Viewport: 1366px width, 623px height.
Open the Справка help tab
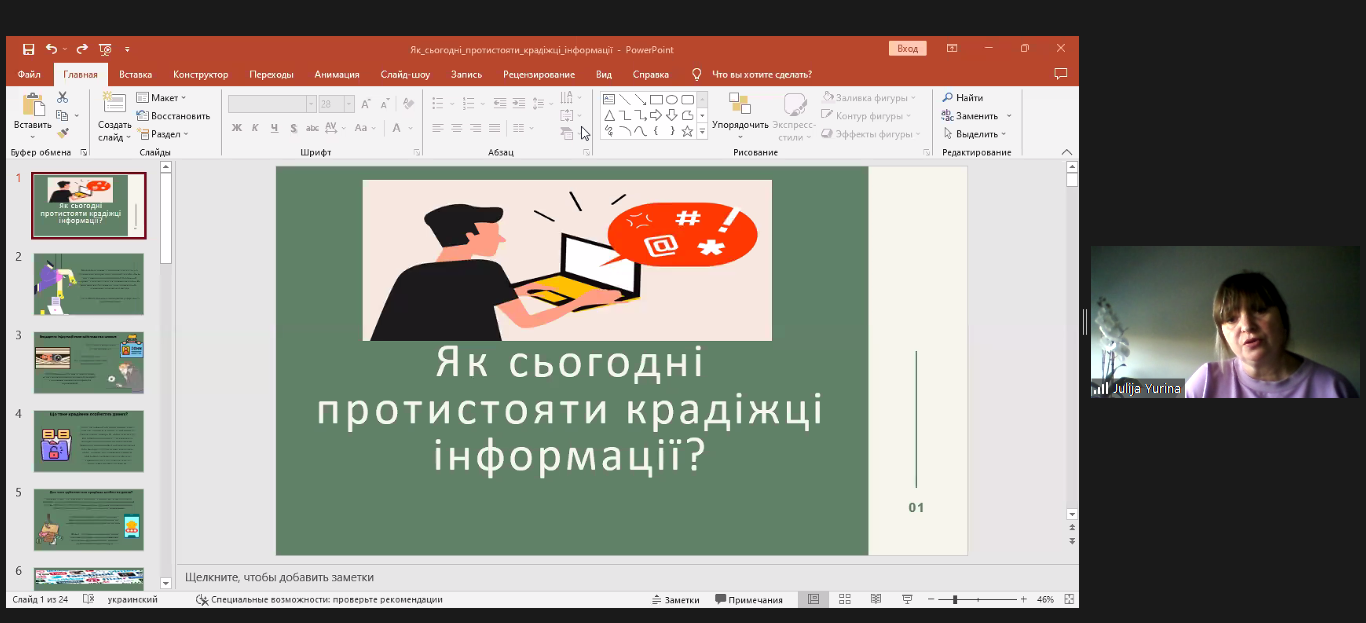point(651,74)
